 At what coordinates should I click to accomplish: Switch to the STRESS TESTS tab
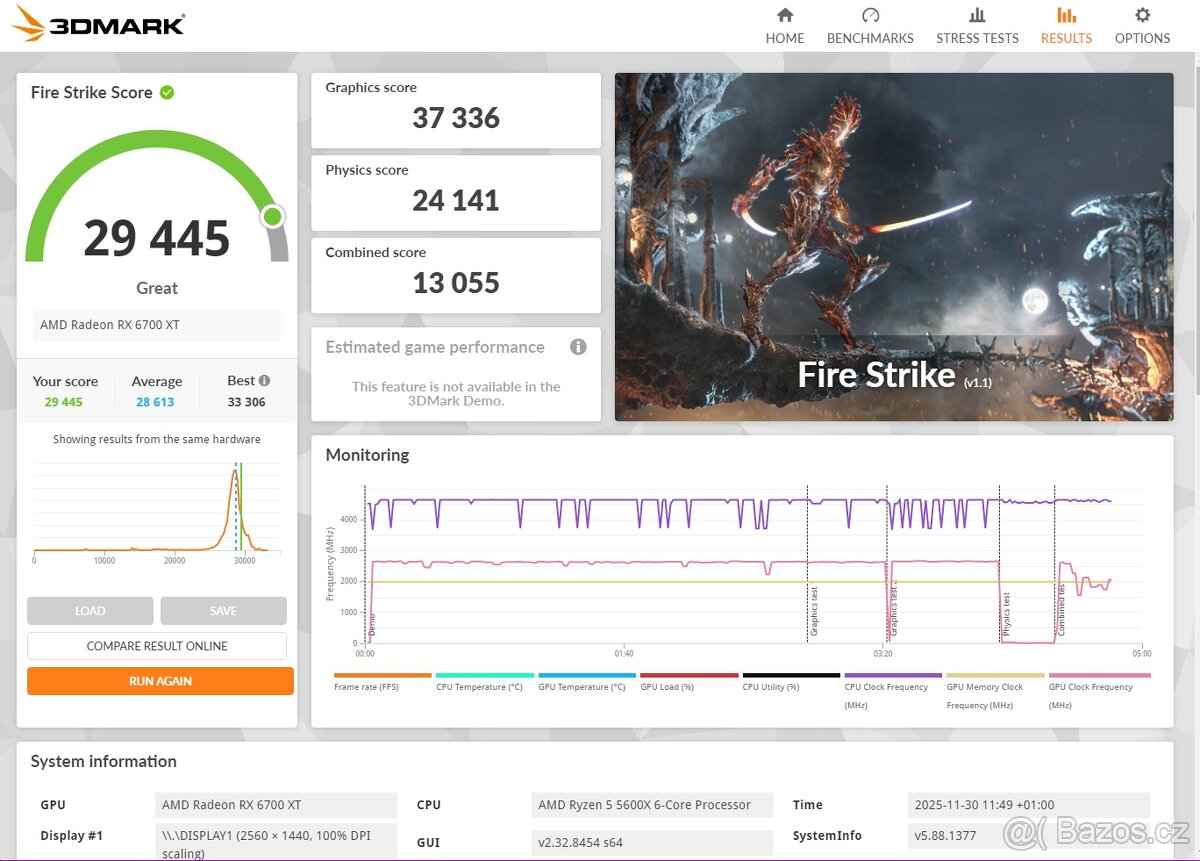pyautogui.click(x=977, y=15)
